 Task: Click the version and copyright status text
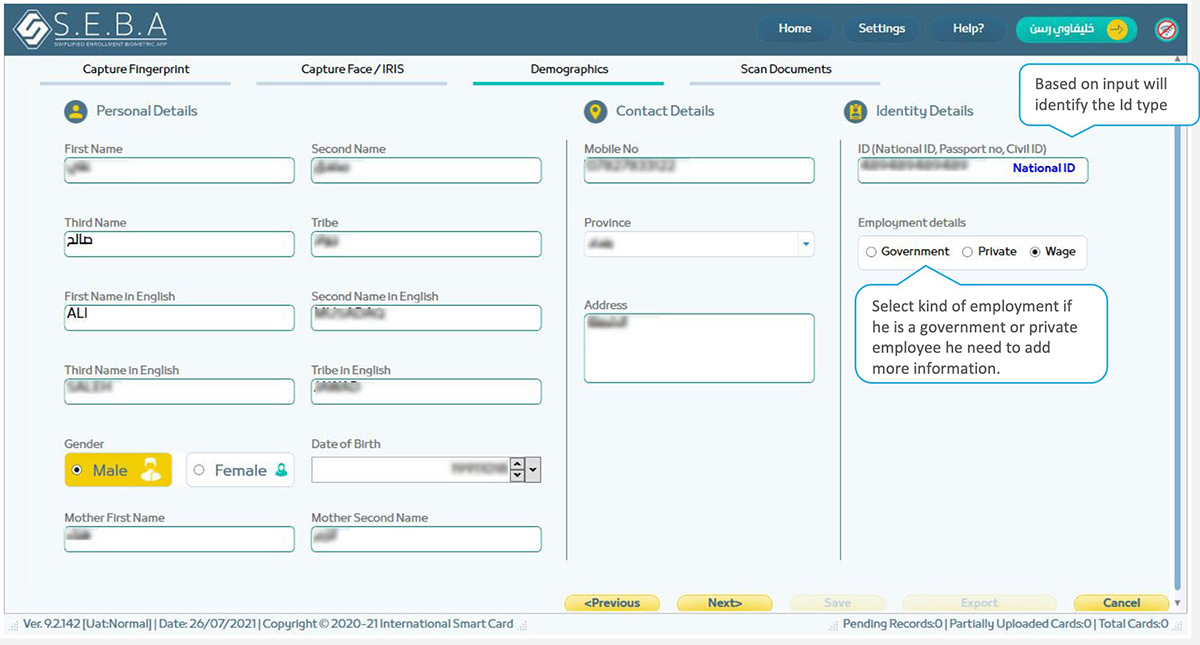[x=267, y=624]
